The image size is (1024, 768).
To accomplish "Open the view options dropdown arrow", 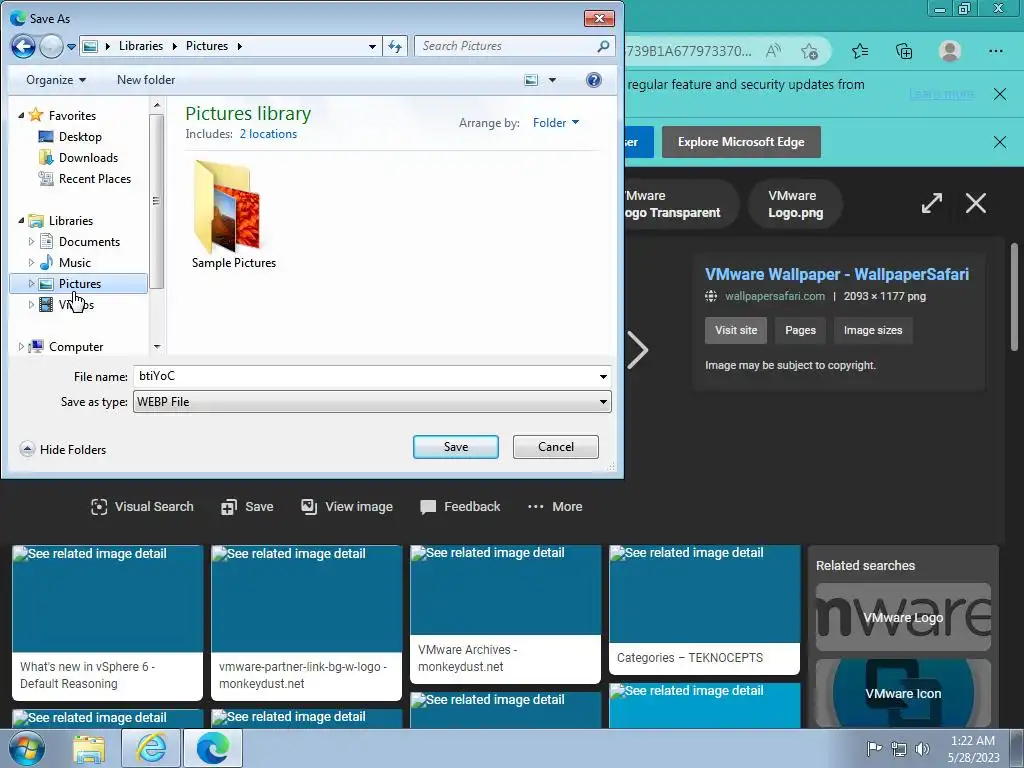I will click(552, 80).
